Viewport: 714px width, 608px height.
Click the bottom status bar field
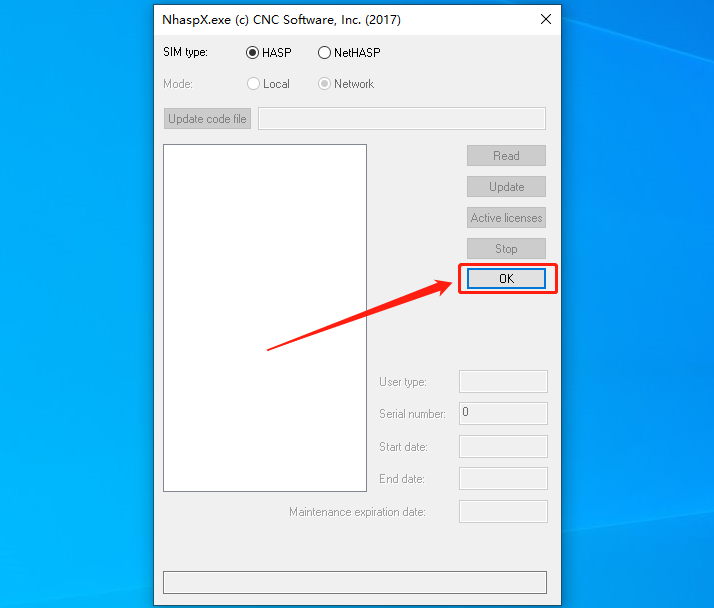point(355,582)
